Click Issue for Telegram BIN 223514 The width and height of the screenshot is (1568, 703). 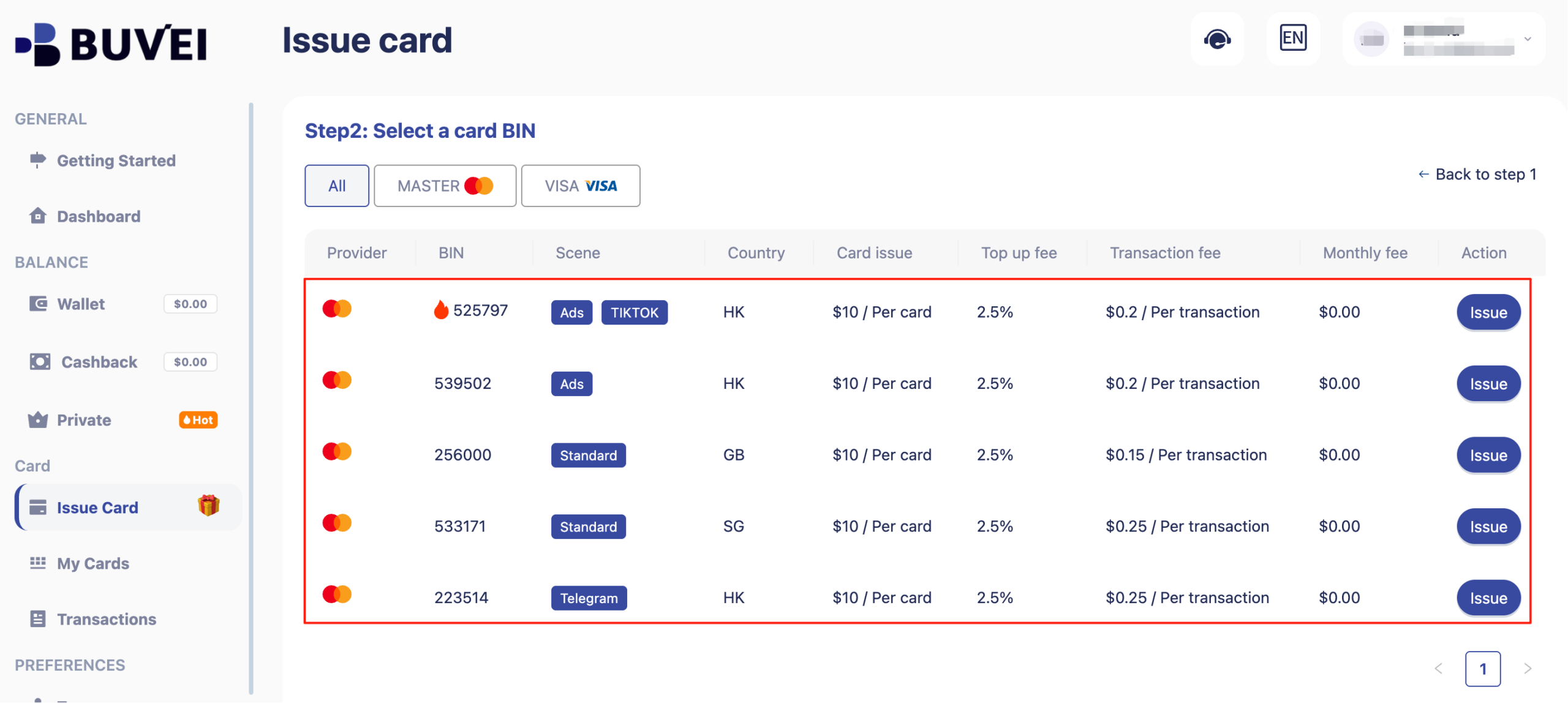[x=1488, y=598]
